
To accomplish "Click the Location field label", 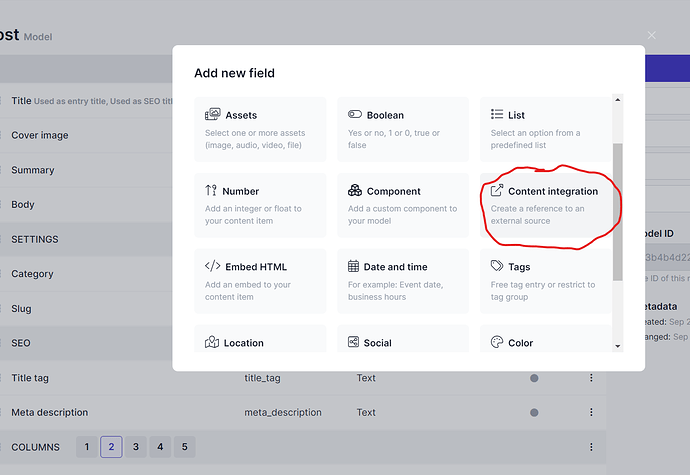I will (x=243, y=342).
